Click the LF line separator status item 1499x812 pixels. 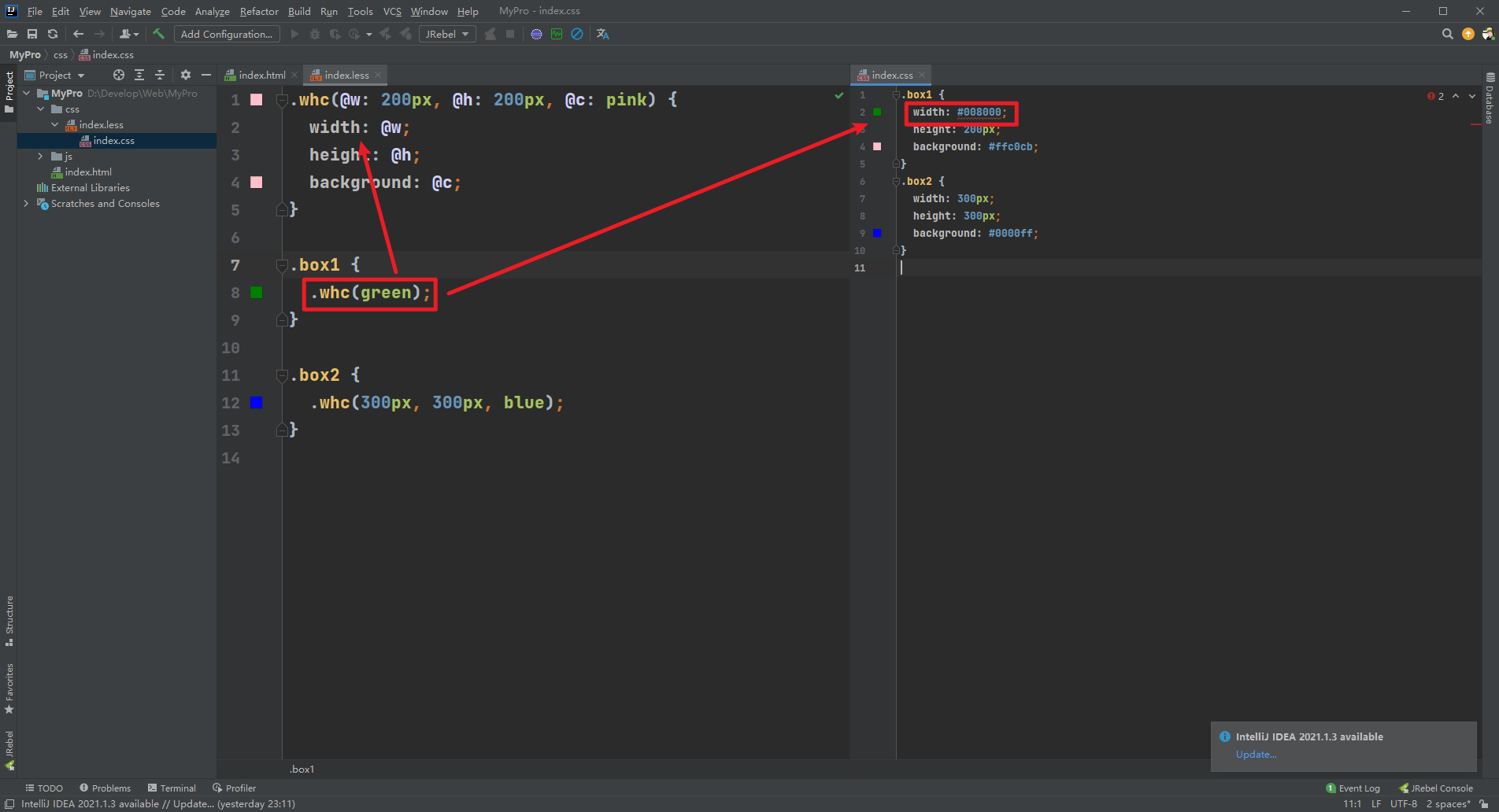pyautogui.click(x=1376, y=803)
